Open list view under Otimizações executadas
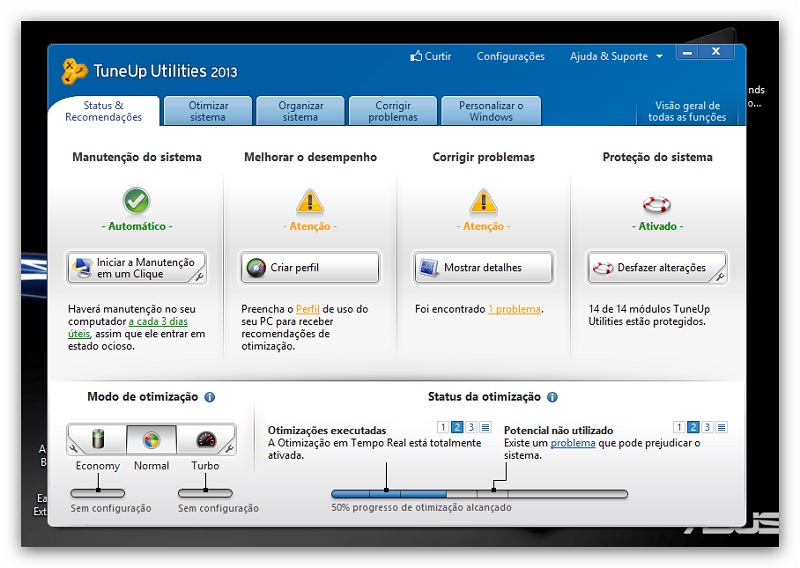This screenshot has width=800, height=568. click(485, 427)
